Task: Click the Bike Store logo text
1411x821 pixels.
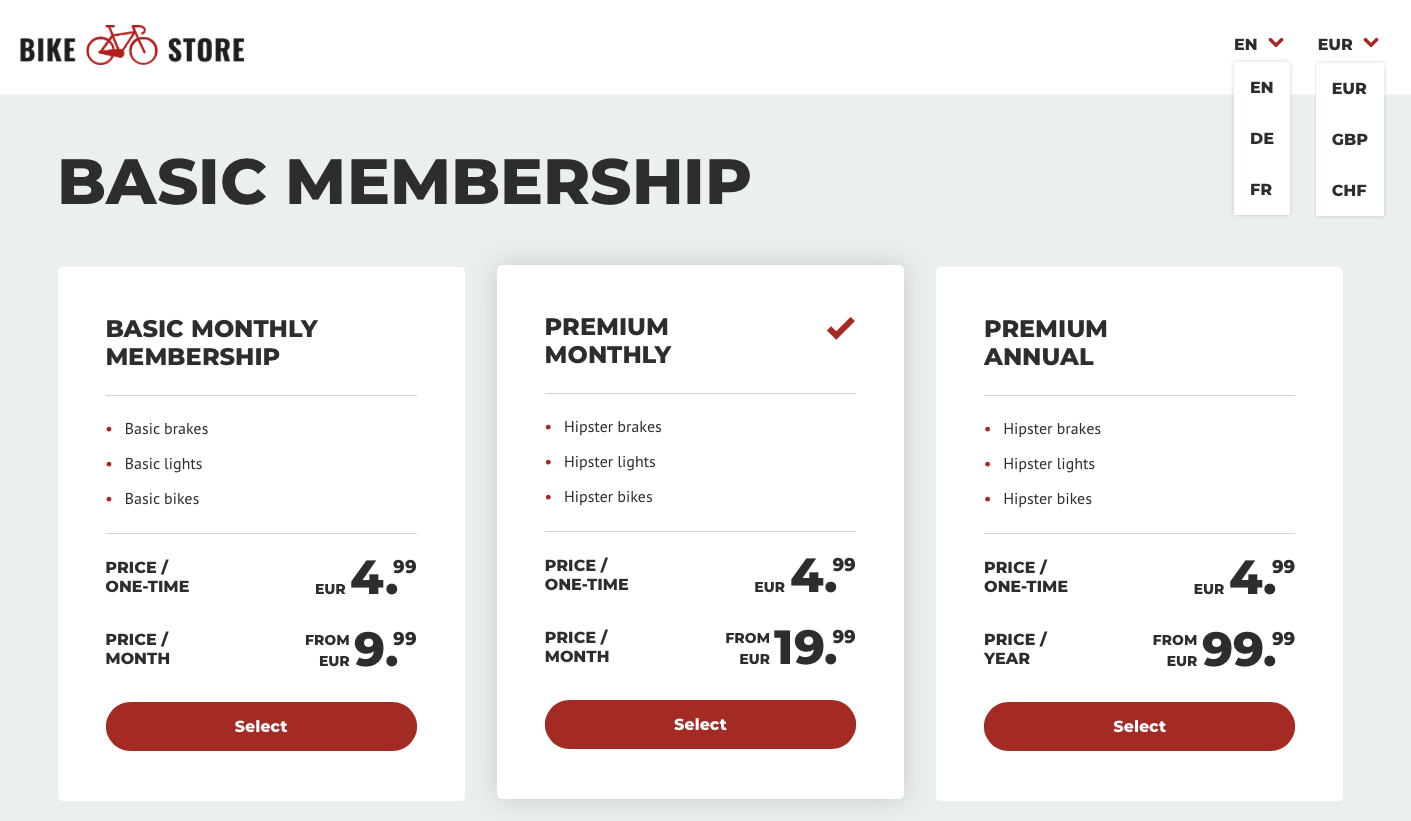Action: [x=132, y=47]
